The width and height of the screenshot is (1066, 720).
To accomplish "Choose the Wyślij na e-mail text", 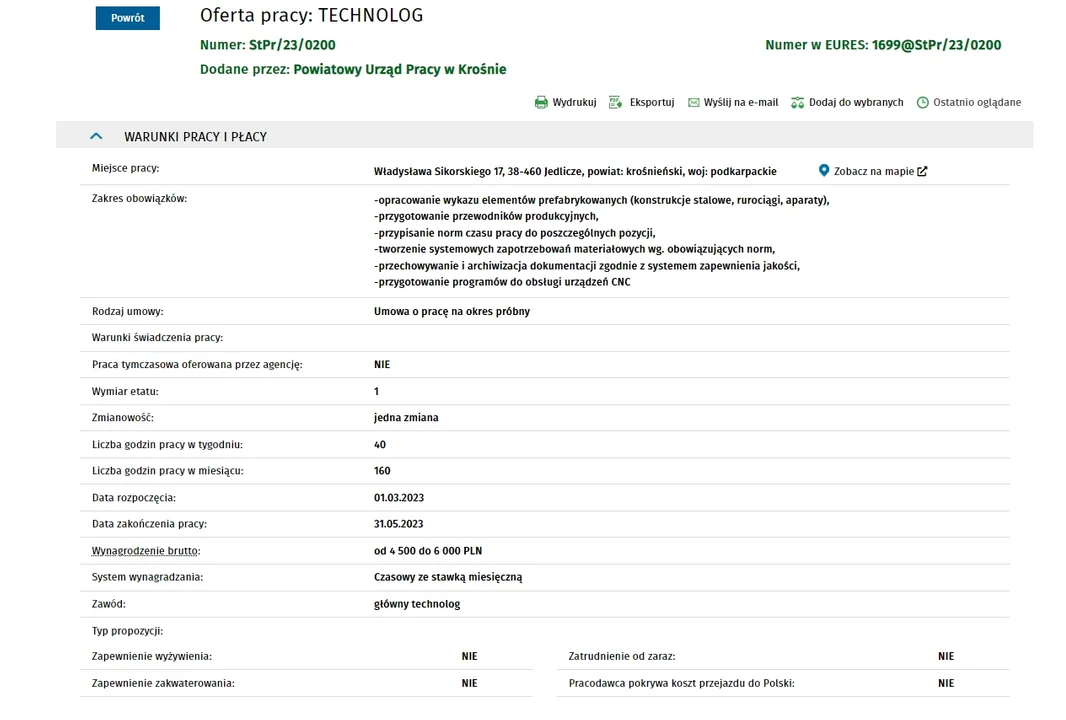I will pyautogui.click(x=740, y=102).
